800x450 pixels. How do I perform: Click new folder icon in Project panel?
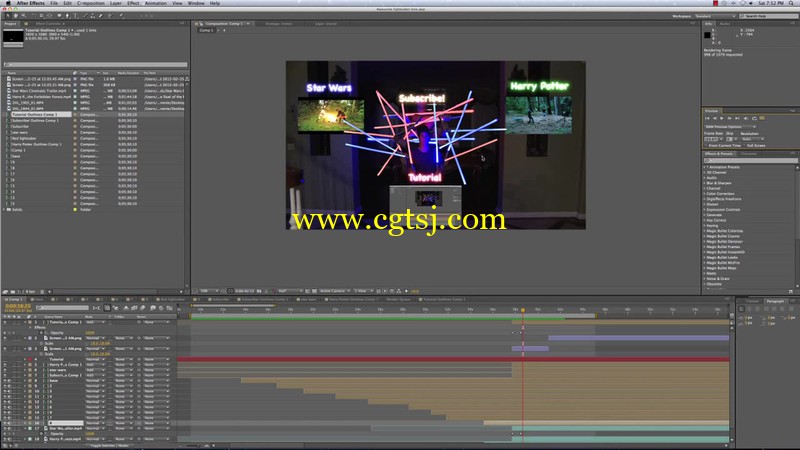(13, 291)
